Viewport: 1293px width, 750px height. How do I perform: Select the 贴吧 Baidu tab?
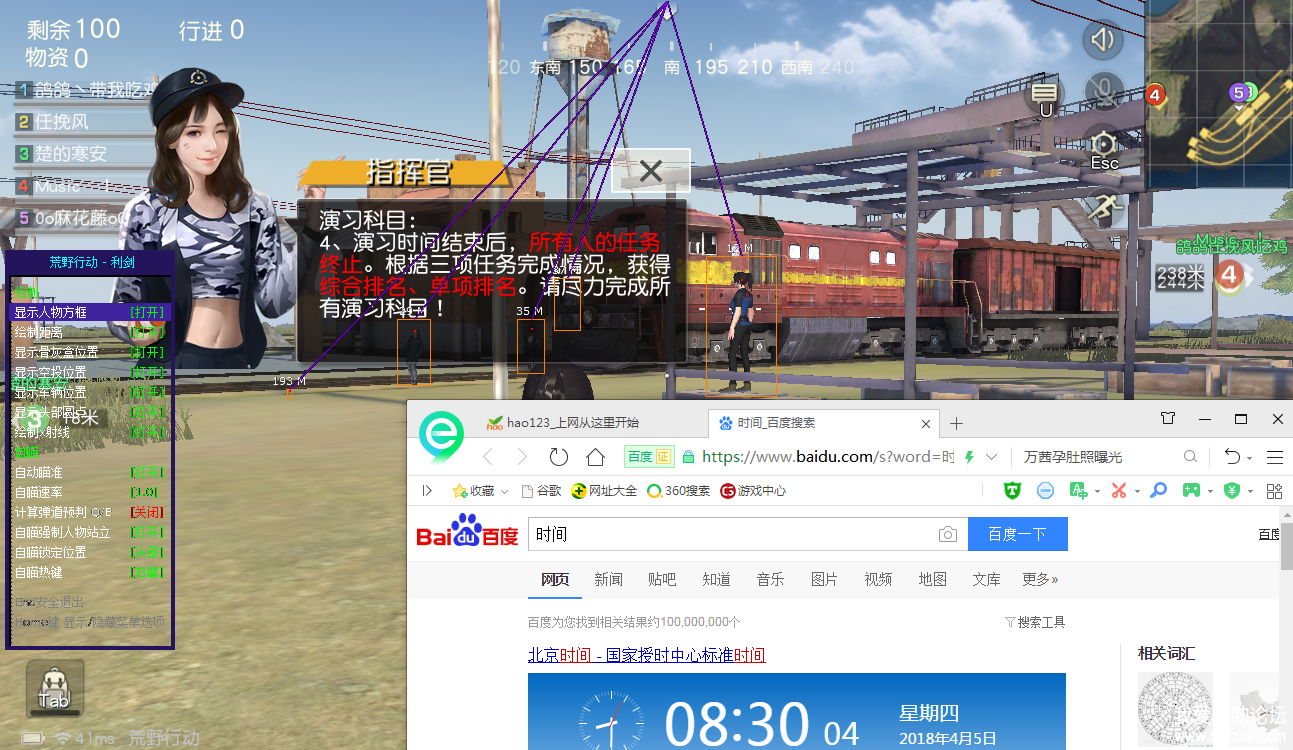tap(662, 579)
